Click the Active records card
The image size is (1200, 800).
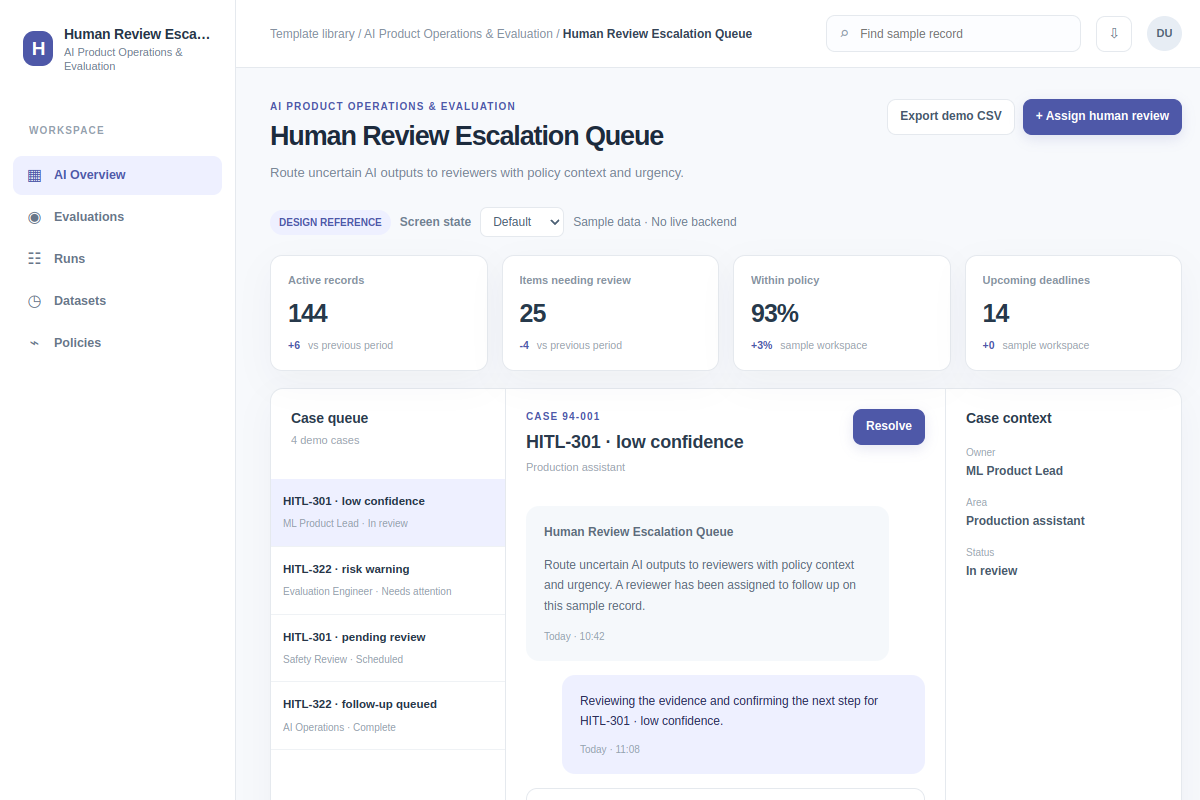pyautogui.click(x=379, y=313)
